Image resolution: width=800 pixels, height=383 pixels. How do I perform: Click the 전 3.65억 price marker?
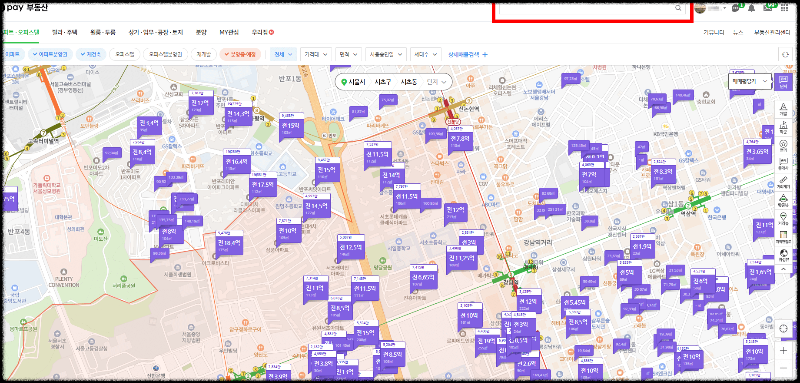coord(757,152)
